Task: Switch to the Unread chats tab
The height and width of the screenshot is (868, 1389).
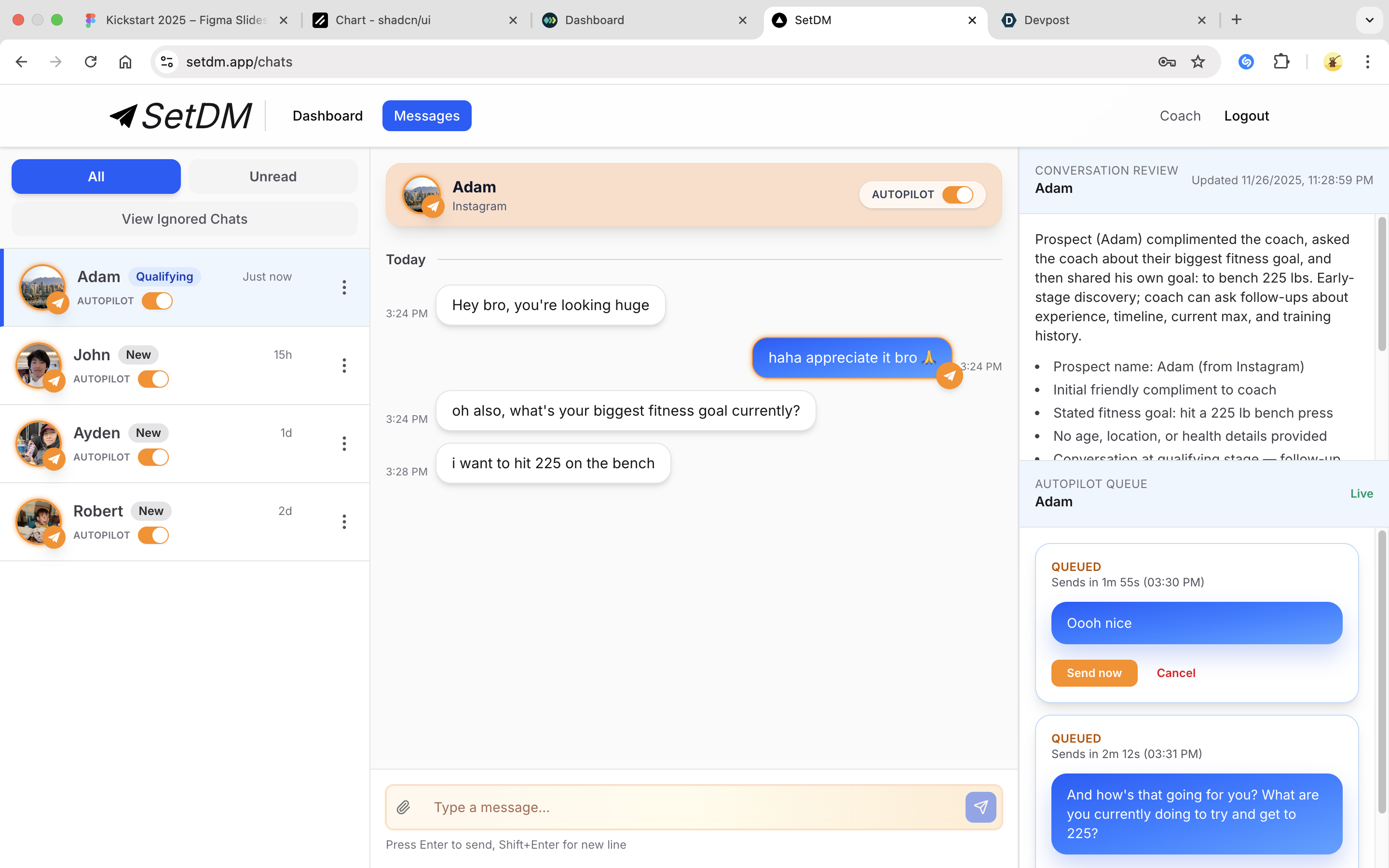Action: click(272, 176)
